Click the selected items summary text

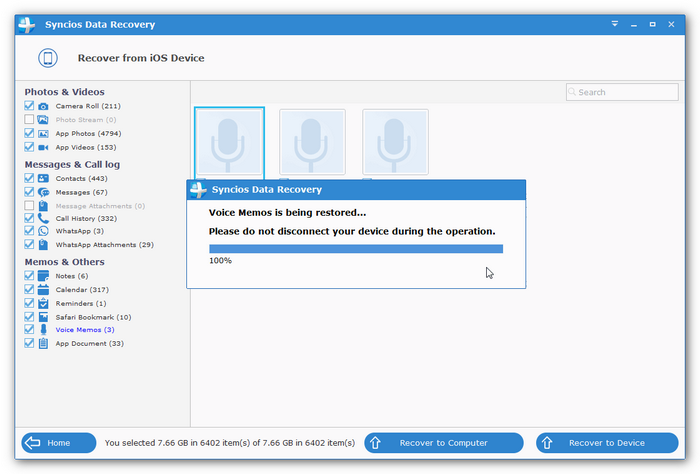[230, 443]
